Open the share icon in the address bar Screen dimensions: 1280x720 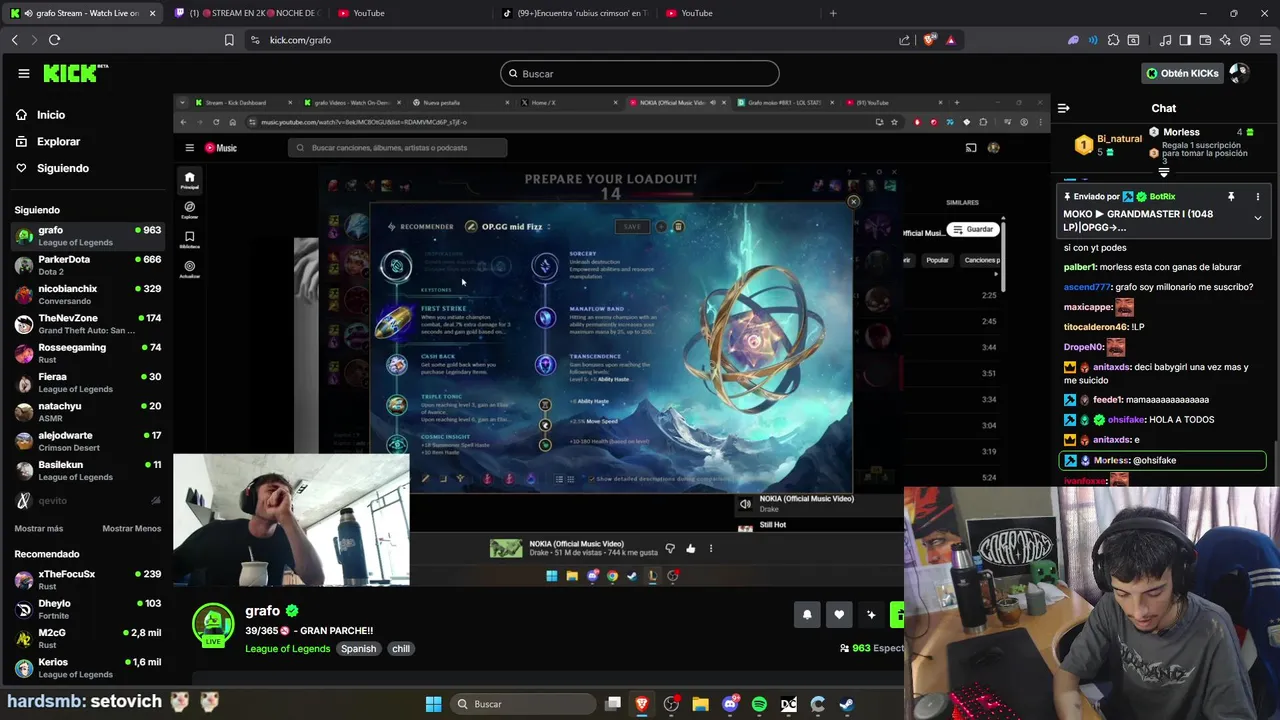[905, 40]
